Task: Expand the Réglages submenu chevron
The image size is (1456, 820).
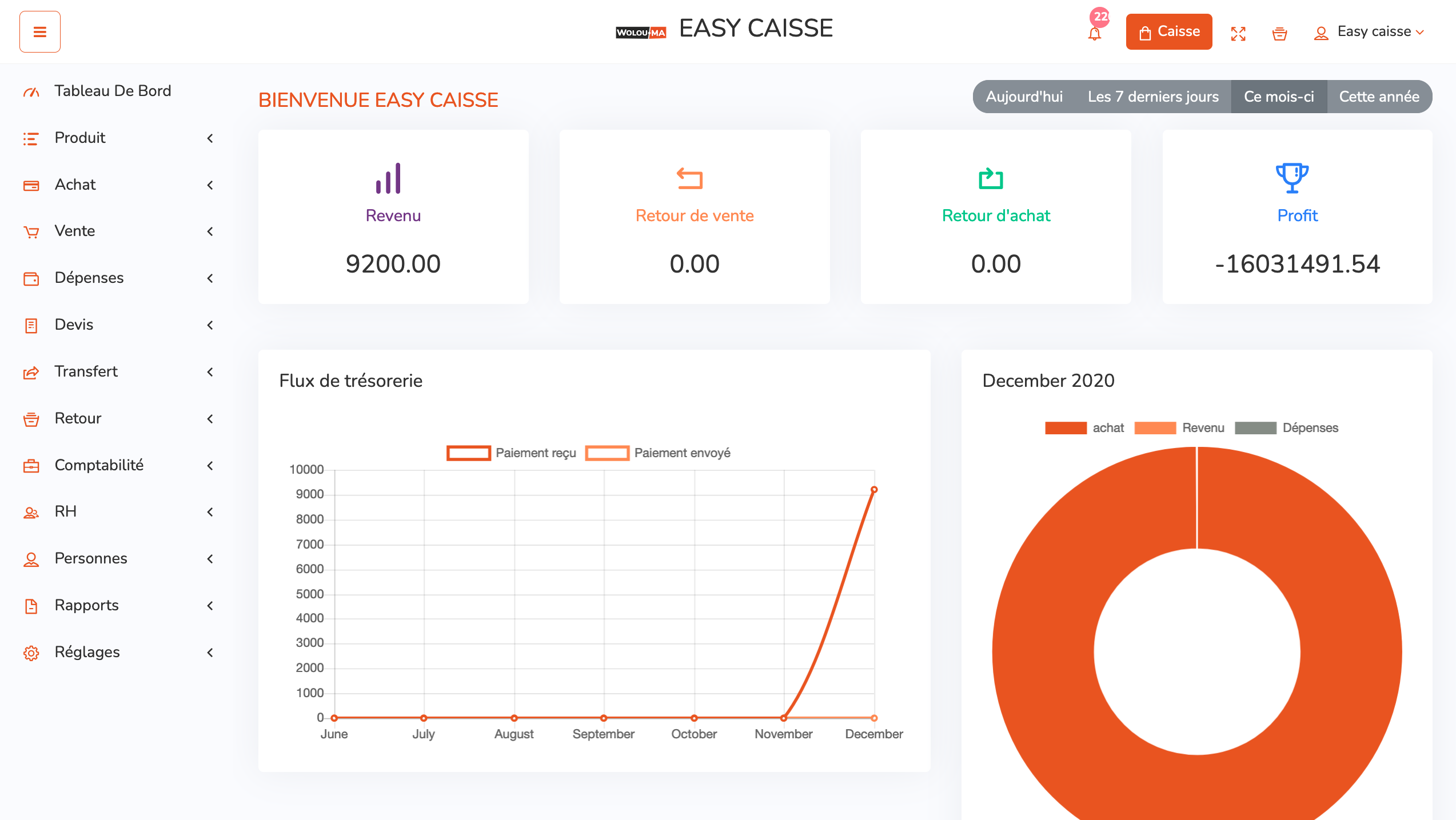Action: 210,653
